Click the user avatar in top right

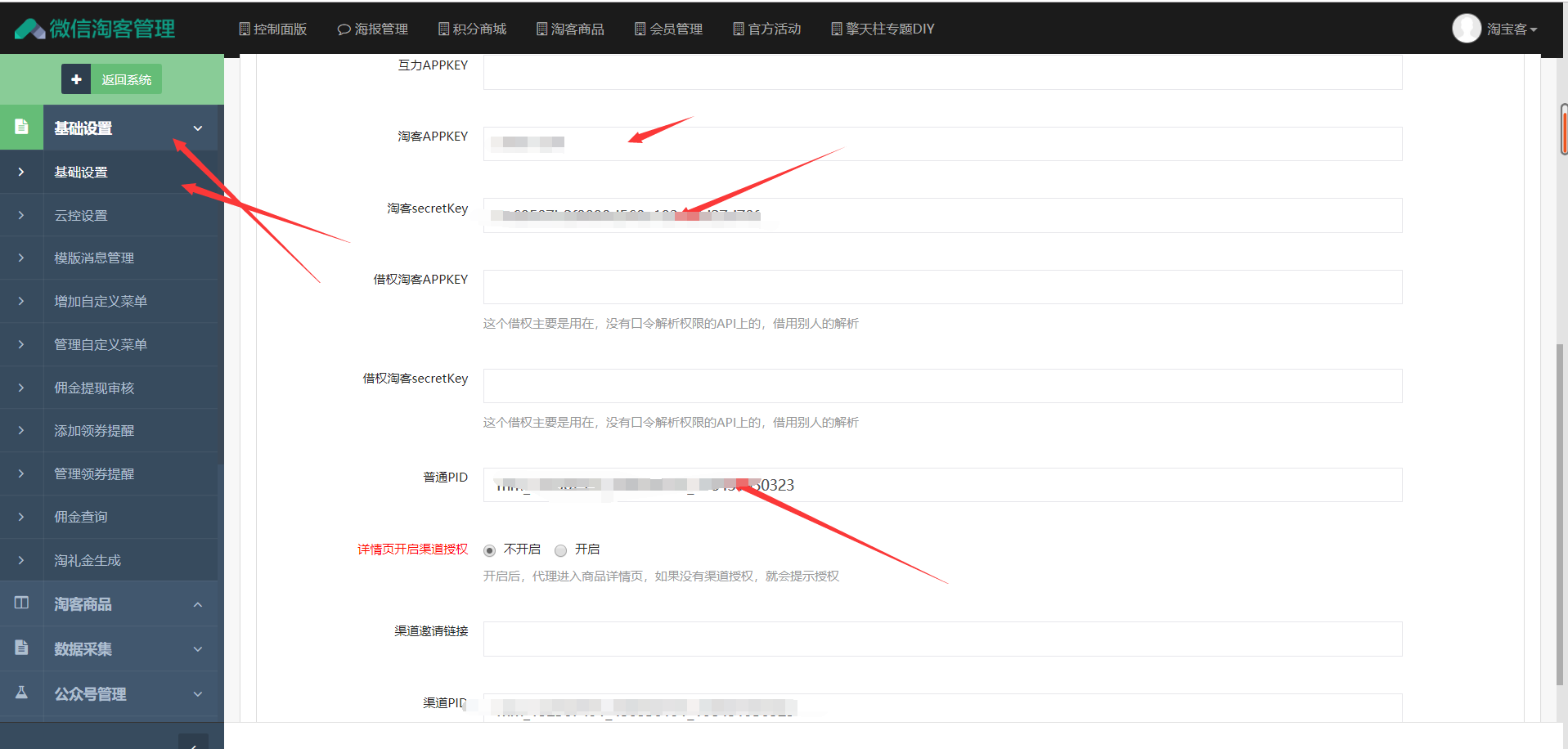[1465, 27]
